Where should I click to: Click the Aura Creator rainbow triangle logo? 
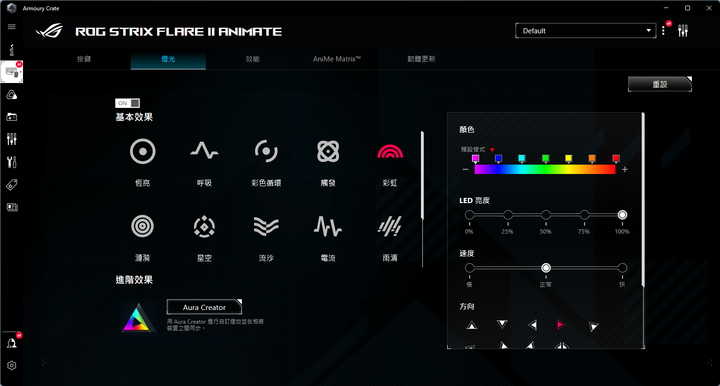point(138,317)
